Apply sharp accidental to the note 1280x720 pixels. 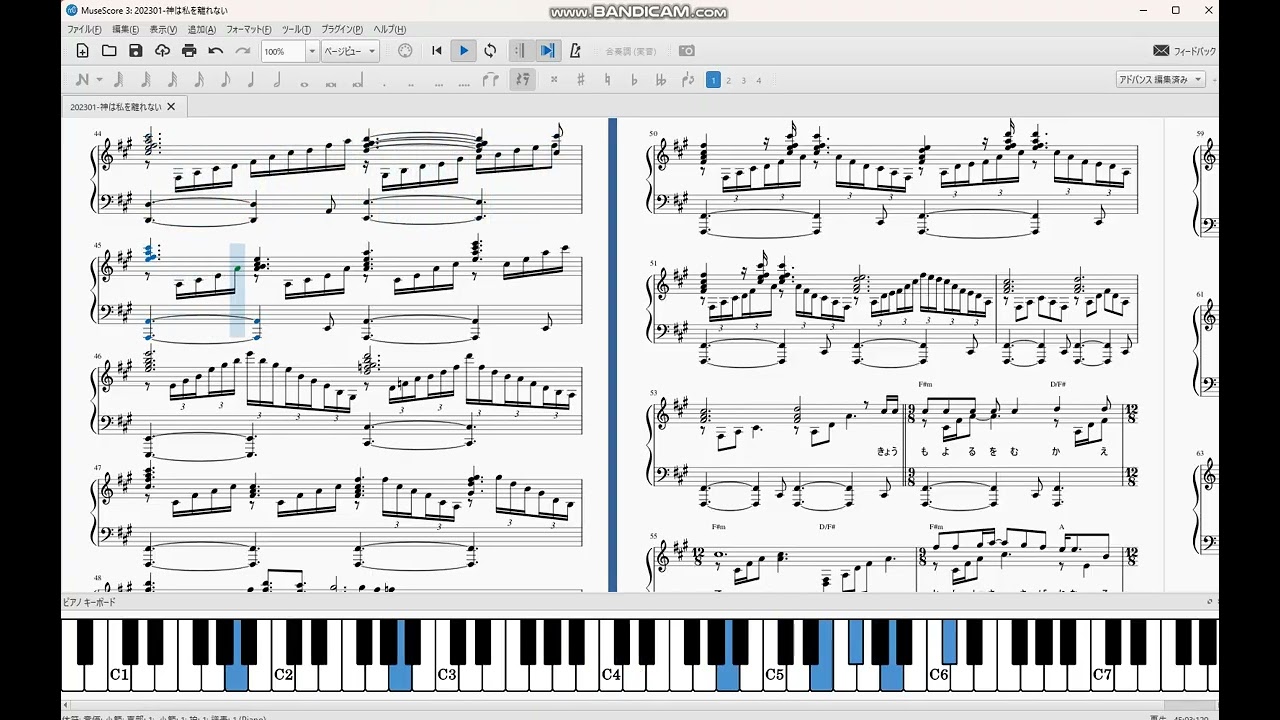click(580, 80)
